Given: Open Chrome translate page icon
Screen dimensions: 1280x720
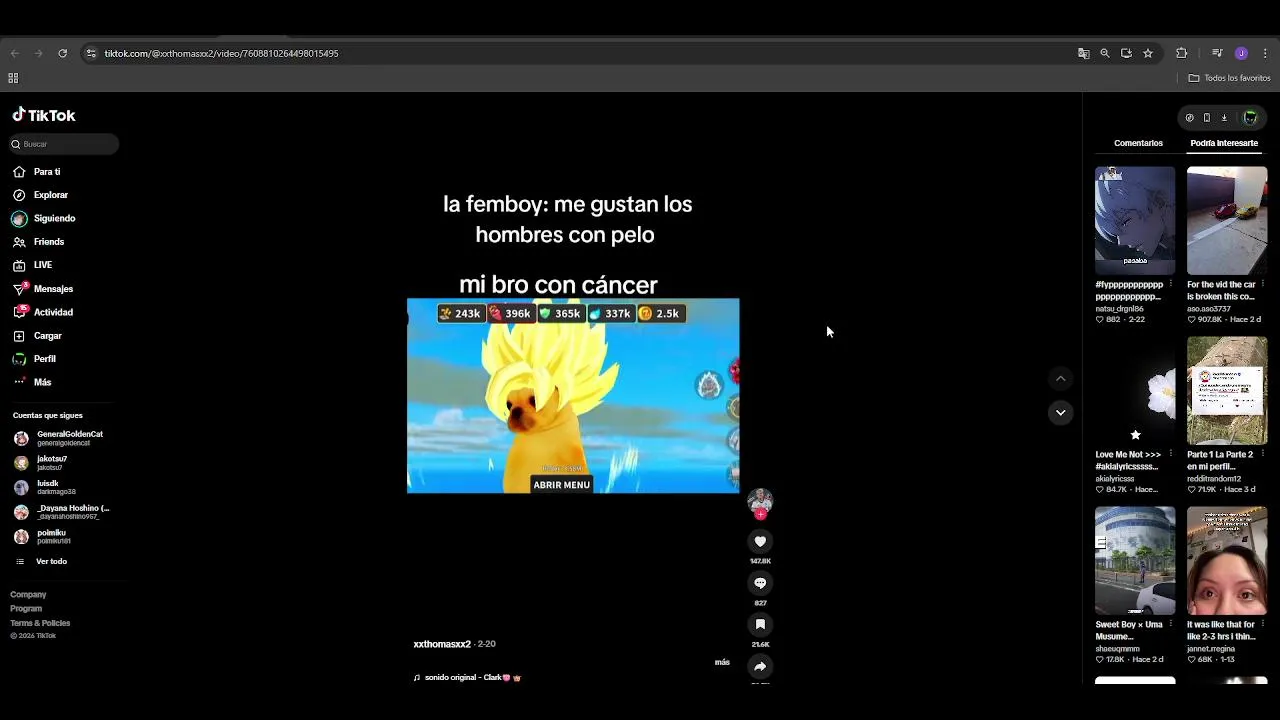Looking at the screenshot, I should pos(1083,53).
